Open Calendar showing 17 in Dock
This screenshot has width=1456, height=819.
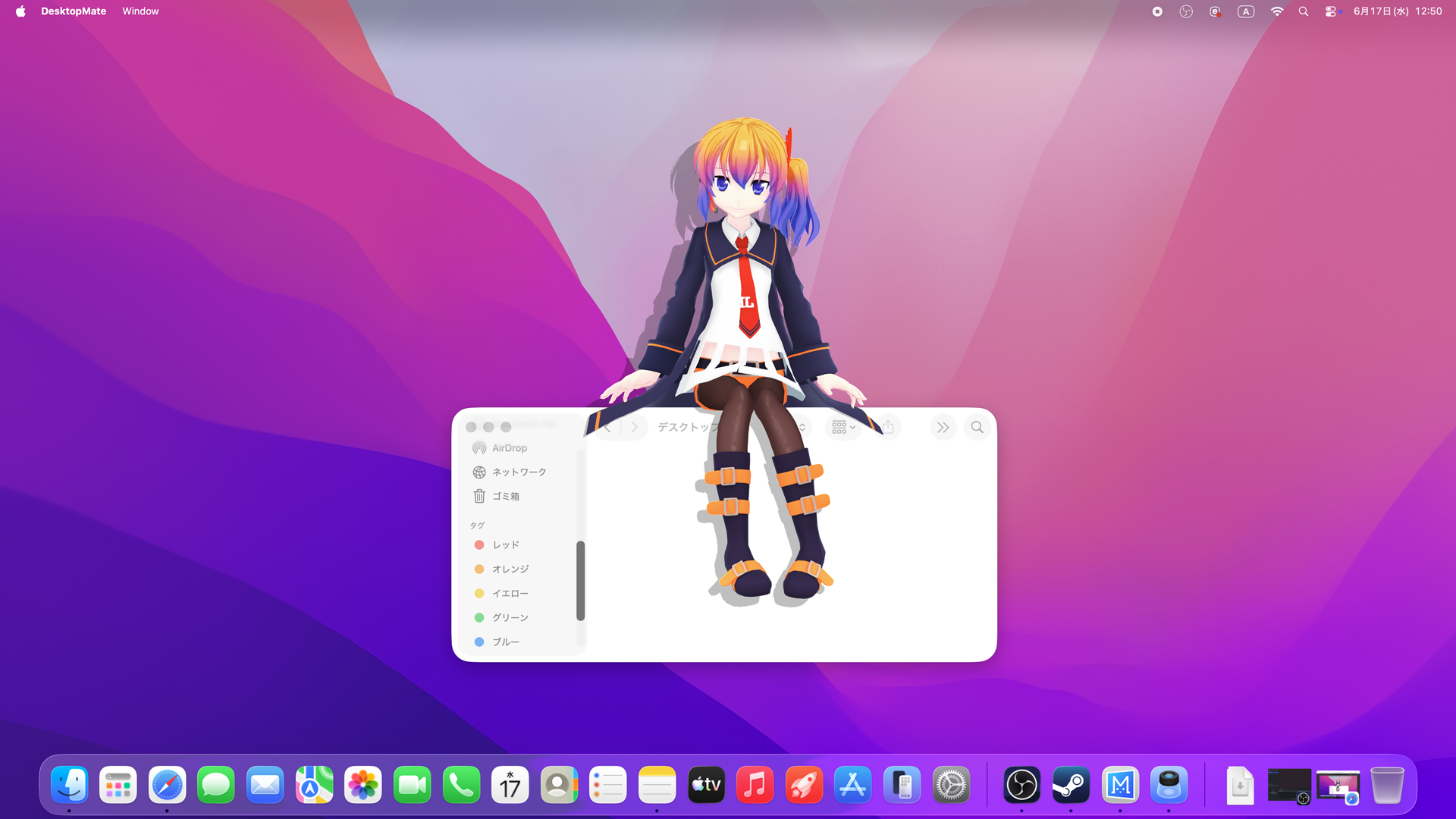(510, 785)
